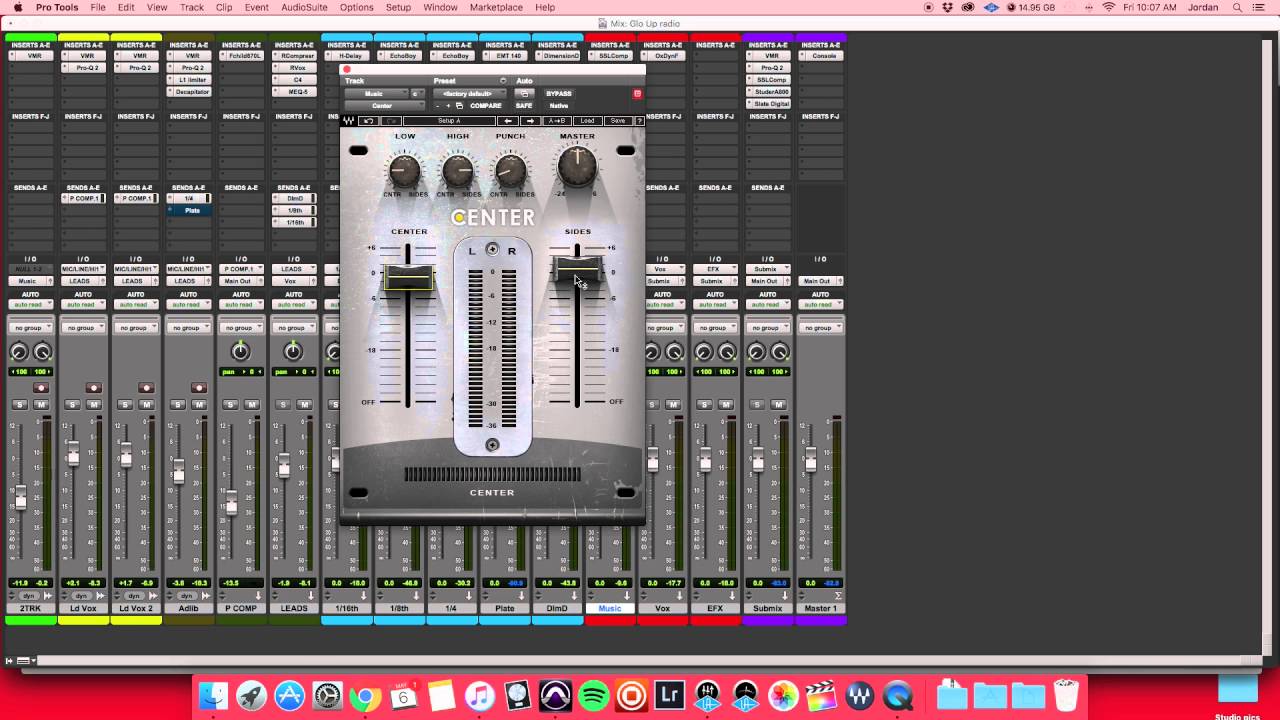
Task: Click the A→B copy button
Action: [556, 121]
